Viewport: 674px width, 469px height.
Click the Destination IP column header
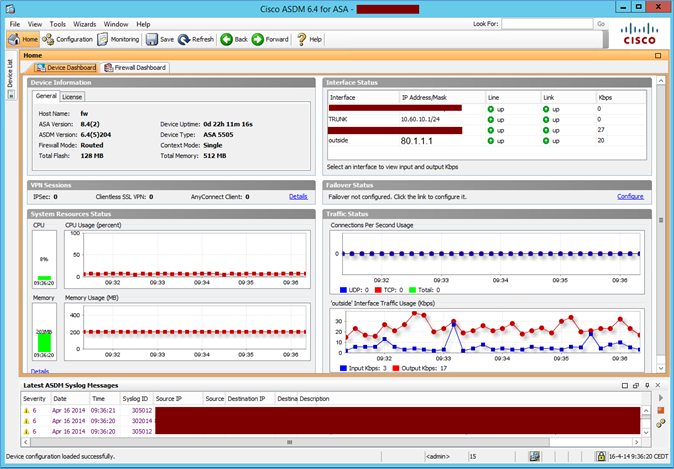point(250,398)
